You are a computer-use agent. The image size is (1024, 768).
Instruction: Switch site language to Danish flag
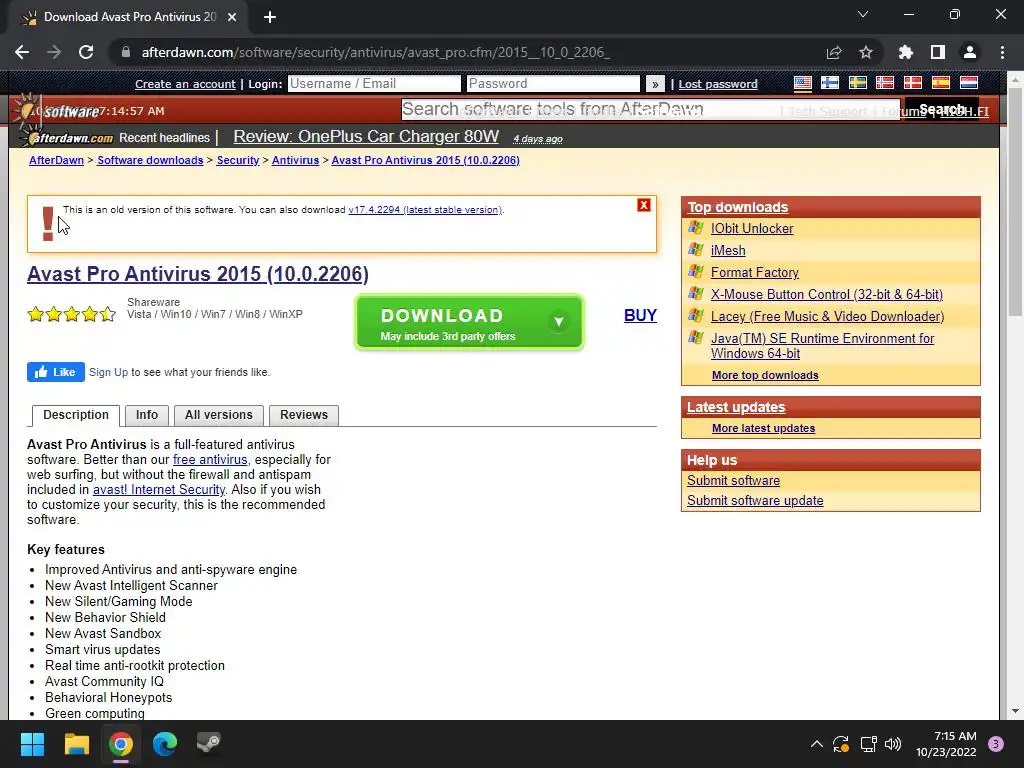coord(912,83)
